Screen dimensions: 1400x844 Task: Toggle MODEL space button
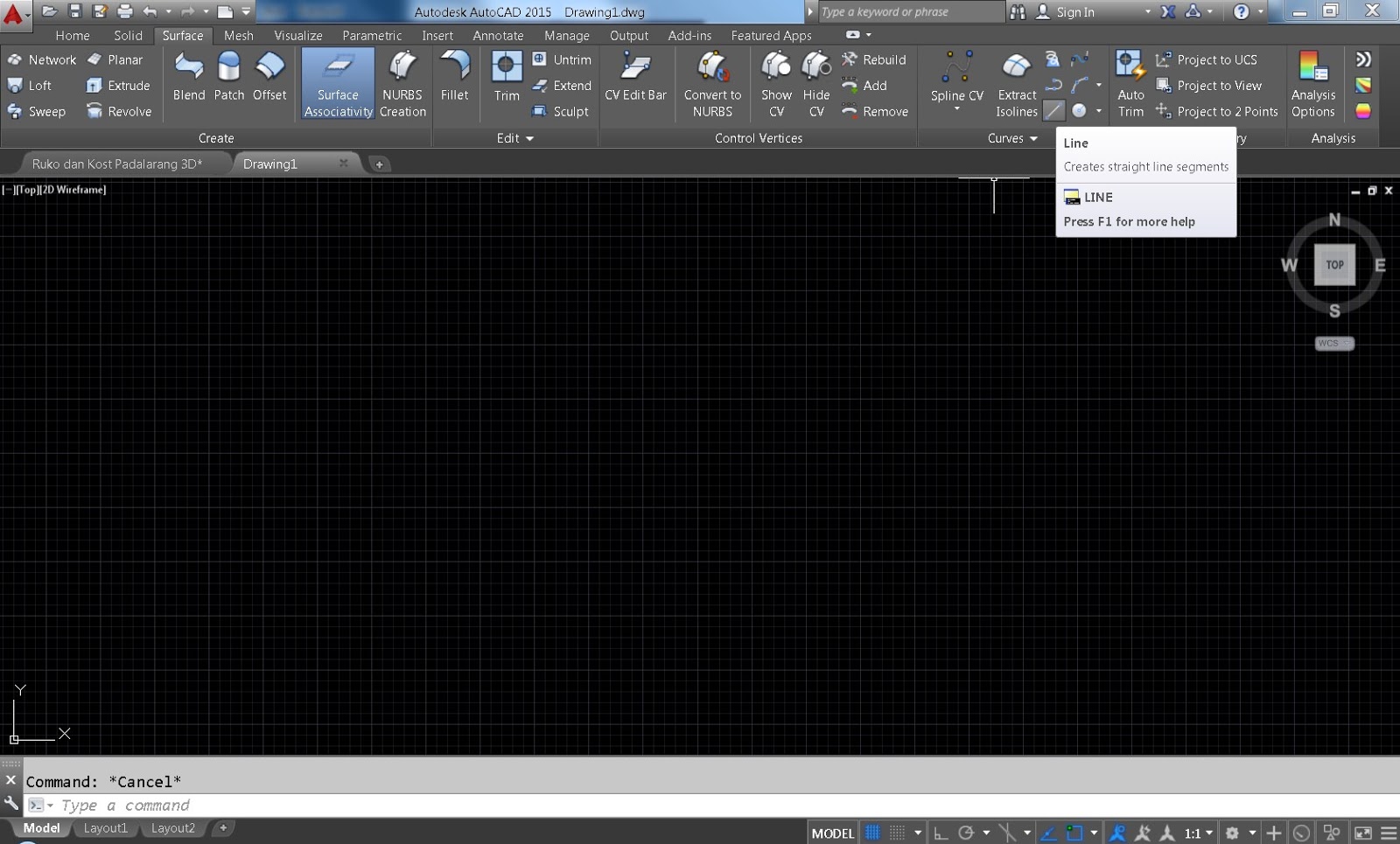832,833
